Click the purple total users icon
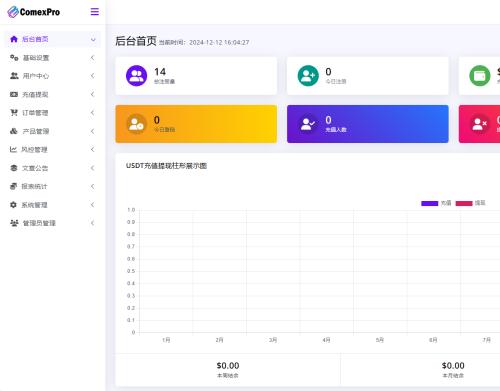 (x=136, y=76)
